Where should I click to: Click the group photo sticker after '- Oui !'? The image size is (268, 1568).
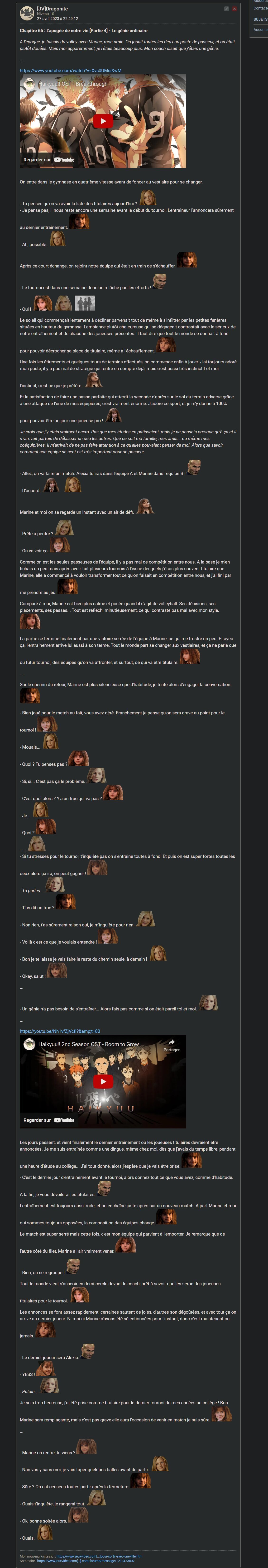tap(85, 302)
